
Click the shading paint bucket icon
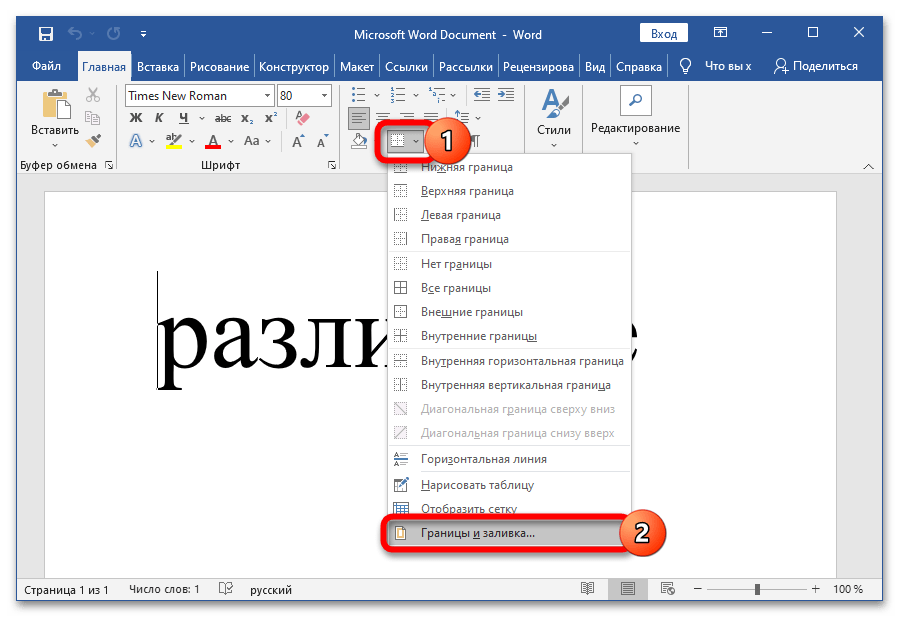coord(359,141)
